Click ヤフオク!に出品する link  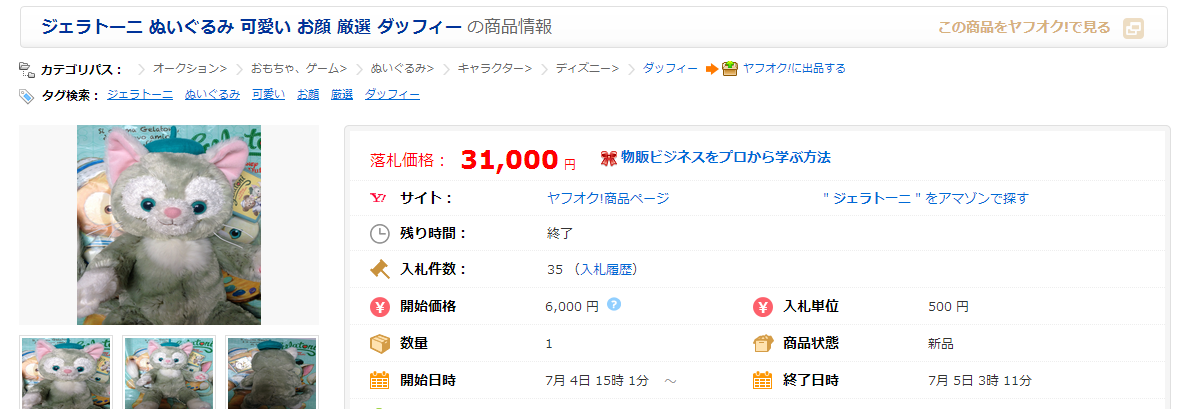click(794, 68)
